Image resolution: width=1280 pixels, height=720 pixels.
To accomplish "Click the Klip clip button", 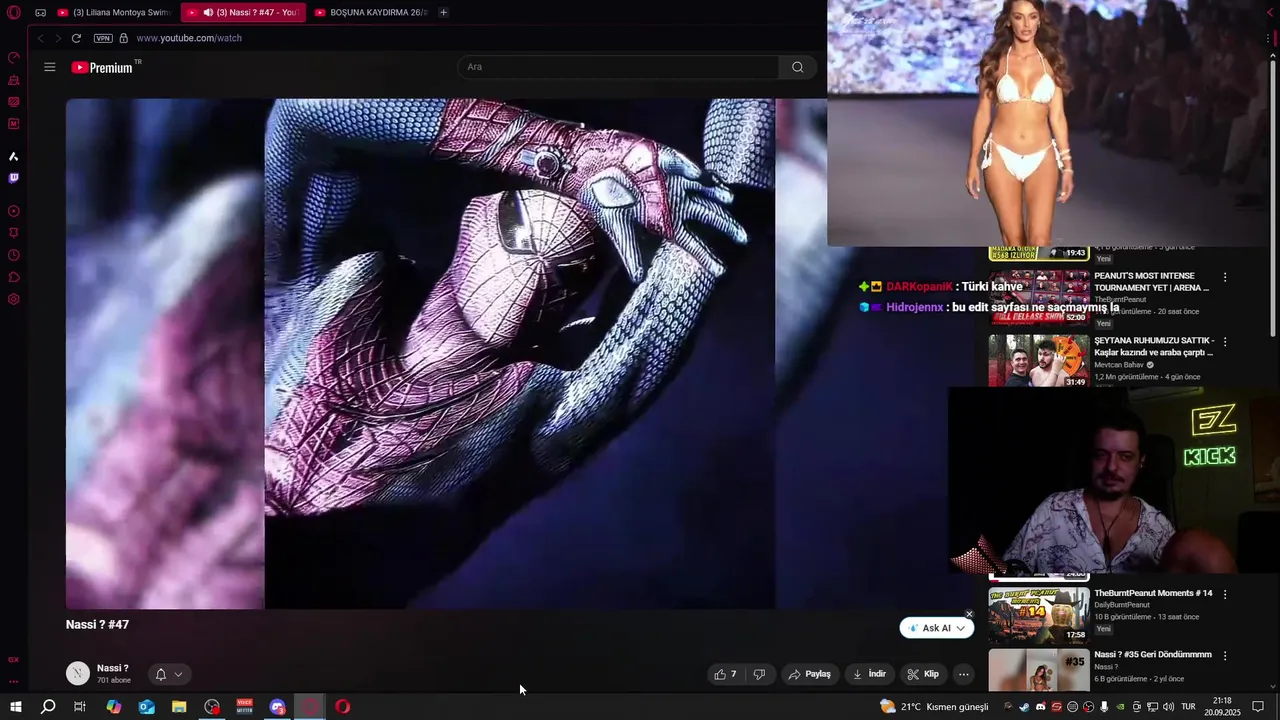I will [923, 674].
